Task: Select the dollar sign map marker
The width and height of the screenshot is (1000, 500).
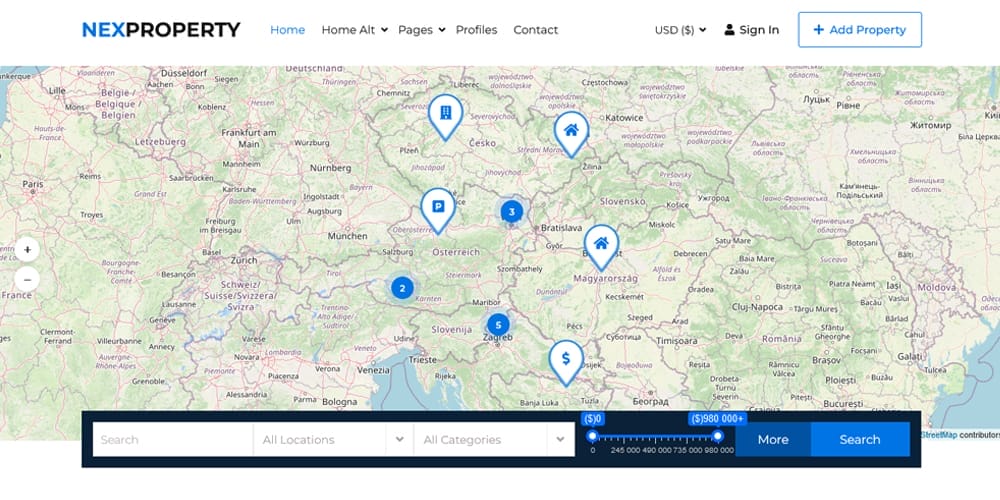Action: point(566,359)
